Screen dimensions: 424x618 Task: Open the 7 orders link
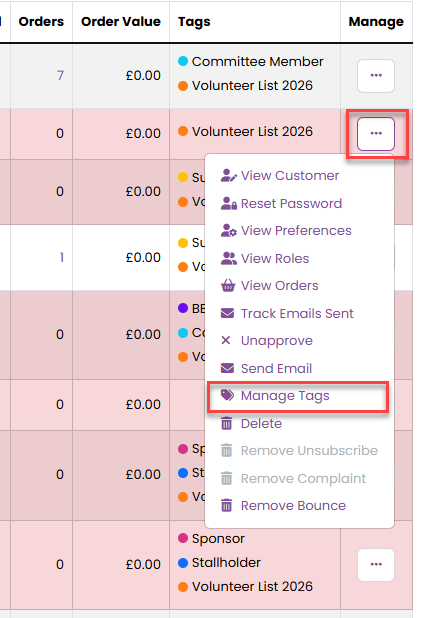(60, 75)
